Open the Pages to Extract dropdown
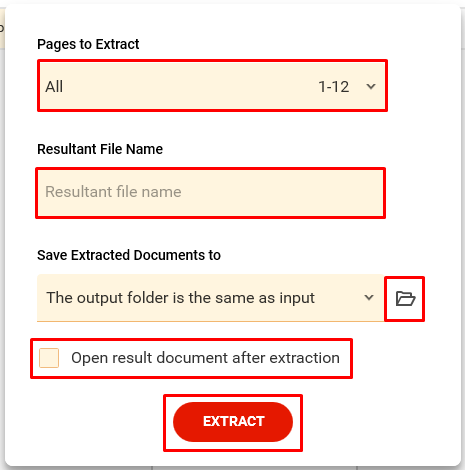Viewport: 465px width, 470px height. pos(212,86)
